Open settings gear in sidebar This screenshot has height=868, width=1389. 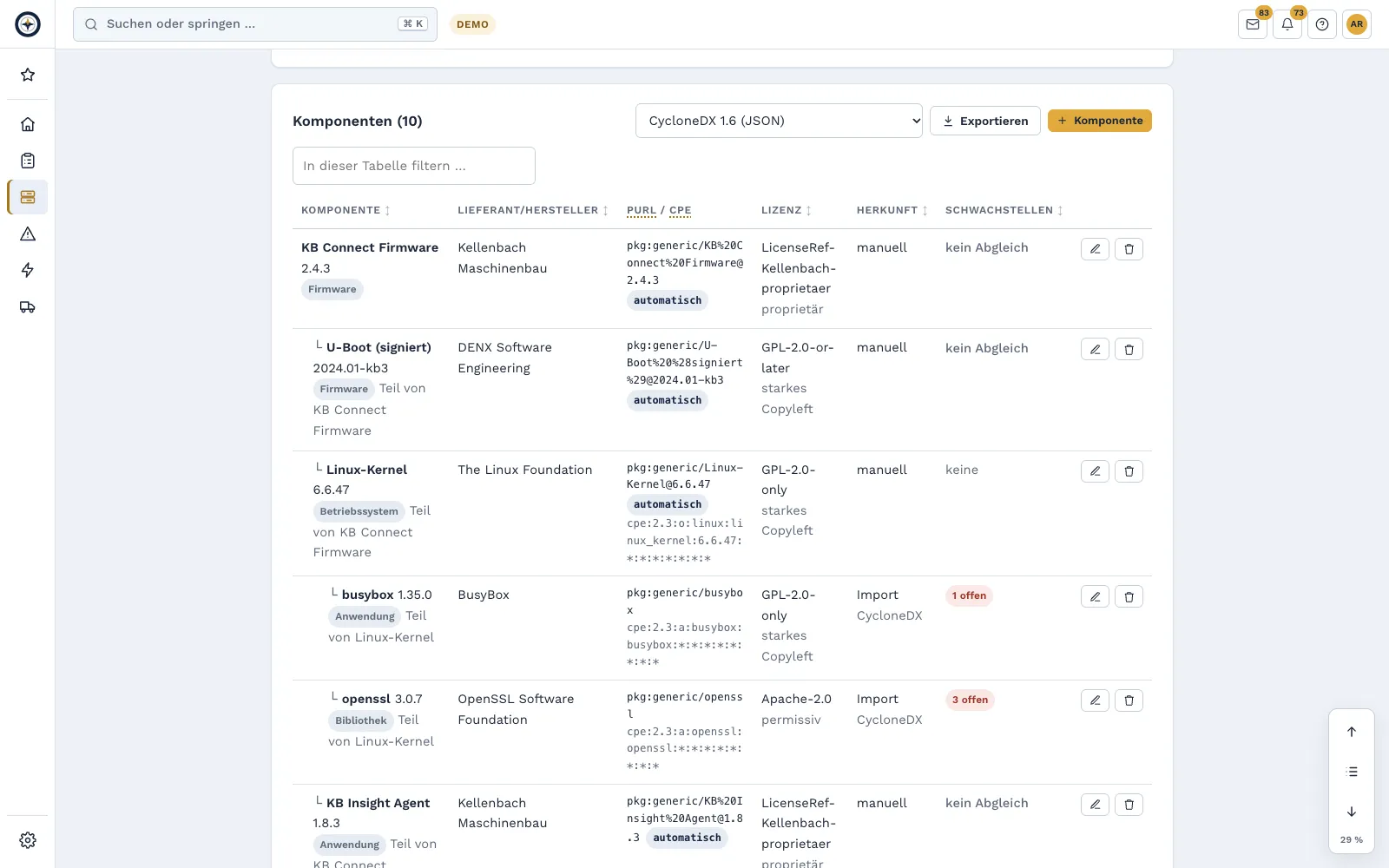(28, 840)
